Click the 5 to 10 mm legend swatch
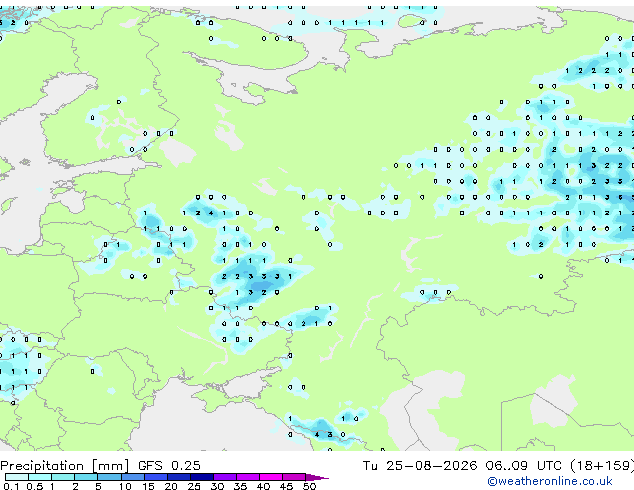The image size is (634, 490). point(109,477)
